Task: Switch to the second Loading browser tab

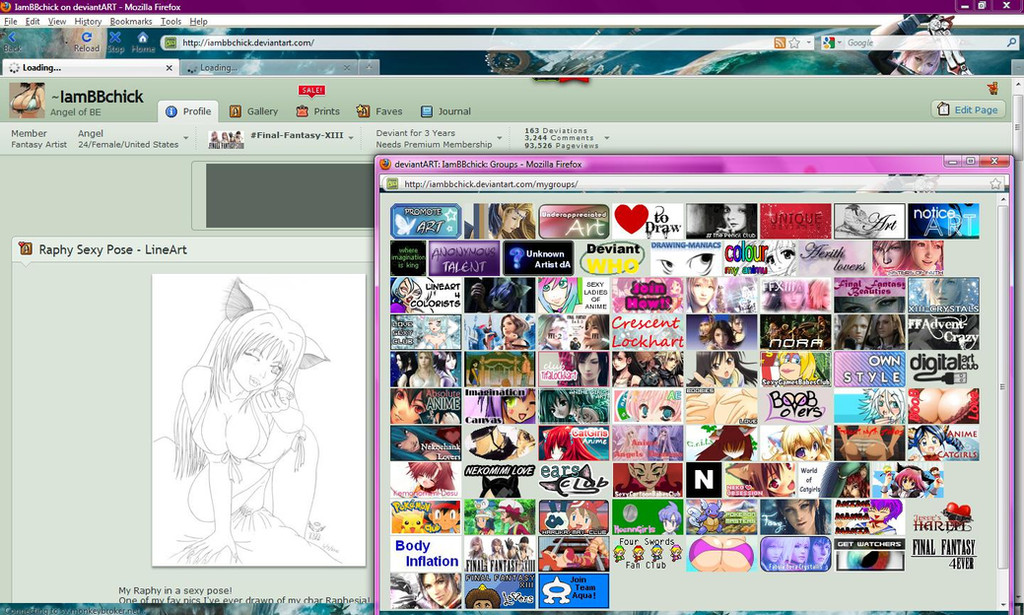Action: coord(268,68)
